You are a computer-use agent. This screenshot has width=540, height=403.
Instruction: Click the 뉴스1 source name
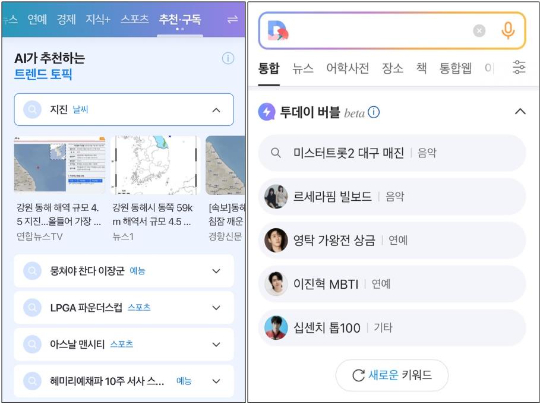point(123,236)
